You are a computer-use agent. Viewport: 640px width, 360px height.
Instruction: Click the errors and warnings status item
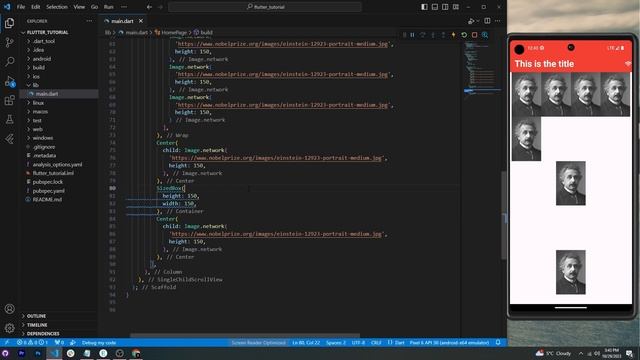32,342
